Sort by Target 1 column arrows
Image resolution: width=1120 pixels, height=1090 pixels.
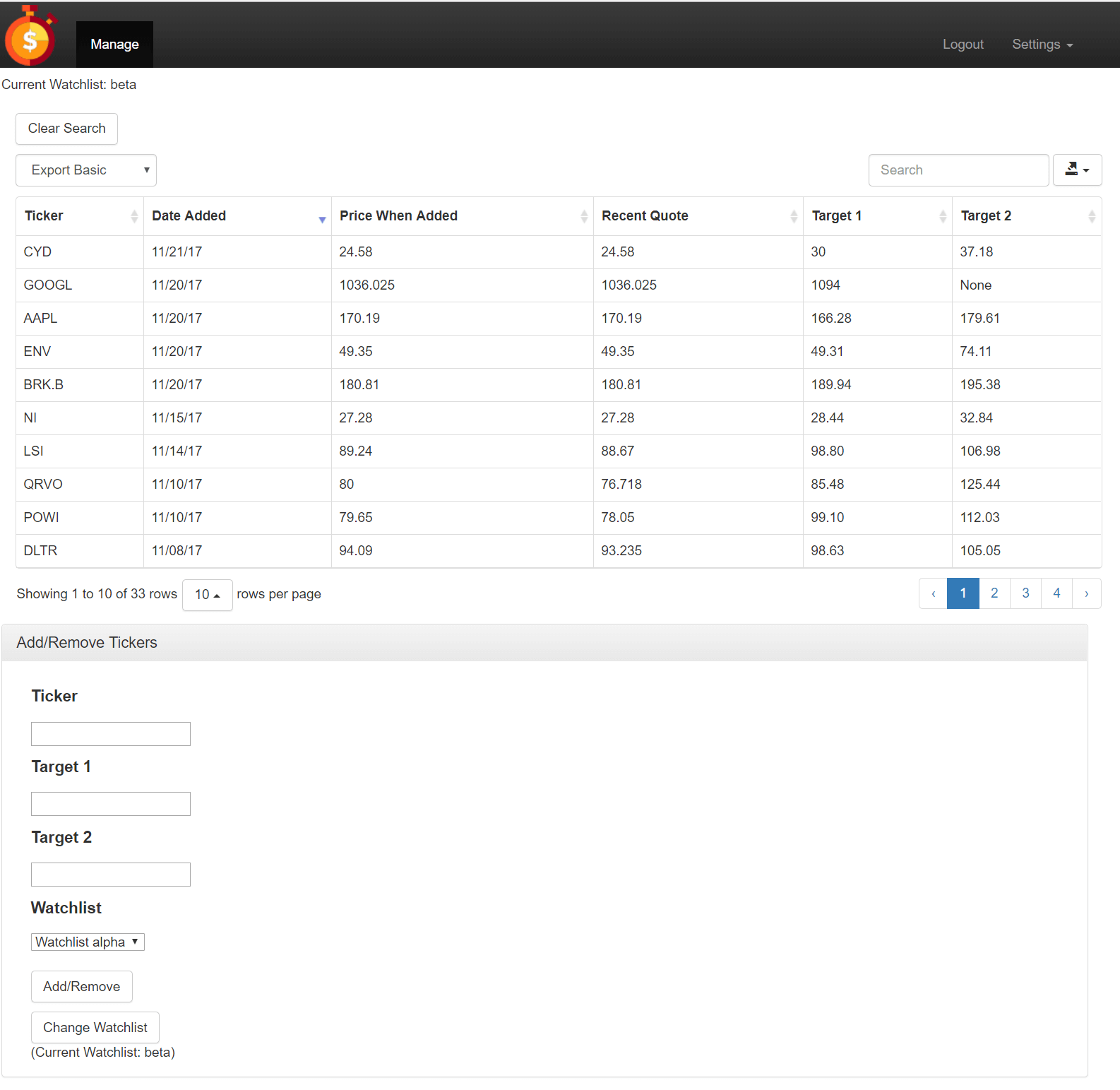[x=943, y=216]
